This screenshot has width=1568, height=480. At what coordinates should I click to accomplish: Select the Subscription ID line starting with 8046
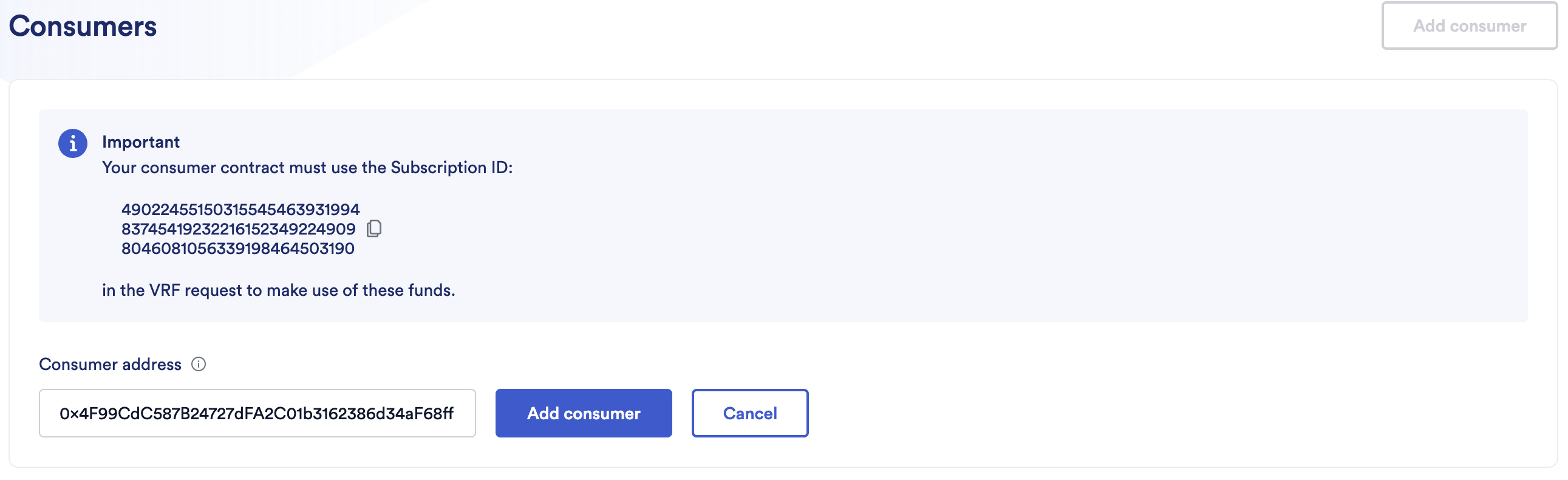click(x=237, y=249)
